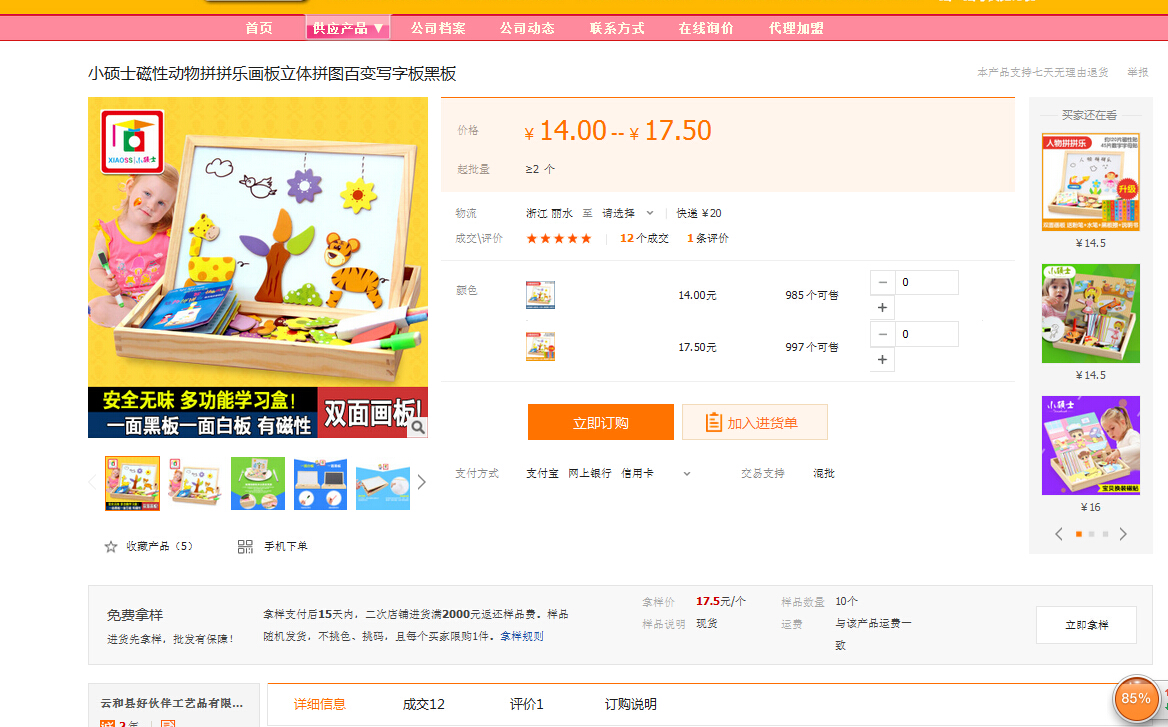Click second color variant swatch at 17.50元
This screenshot has width=1168, height=727.
[x=540, y=346]
